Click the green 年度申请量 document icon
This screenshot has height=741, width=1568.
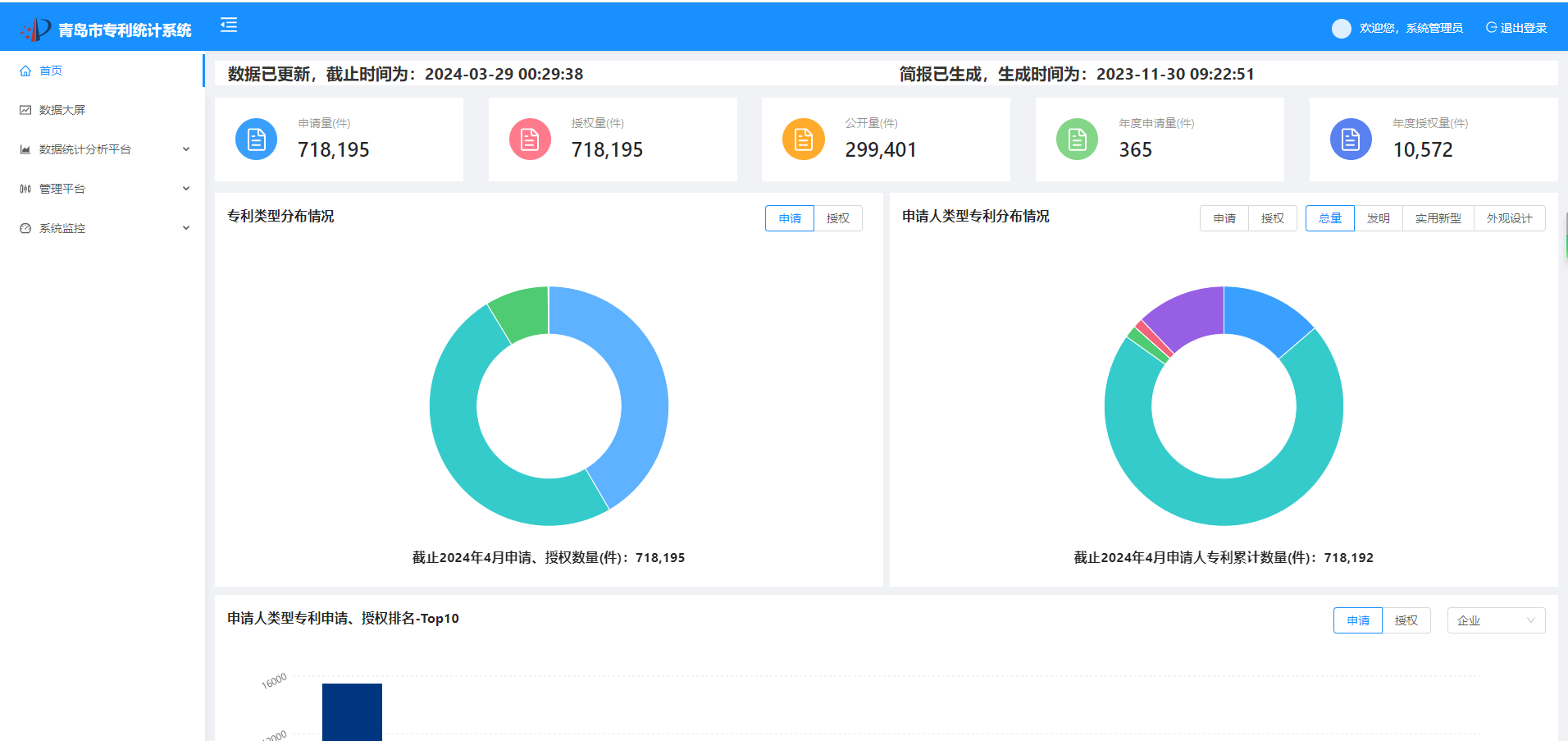tap(1077, 140)
